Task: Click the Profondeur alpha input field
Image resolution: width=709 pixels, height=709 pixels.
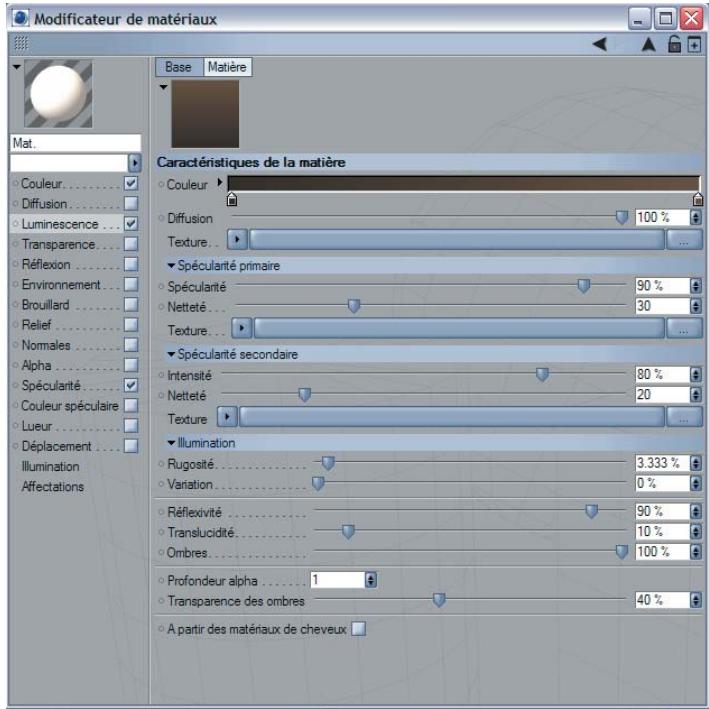Action: 337,579
